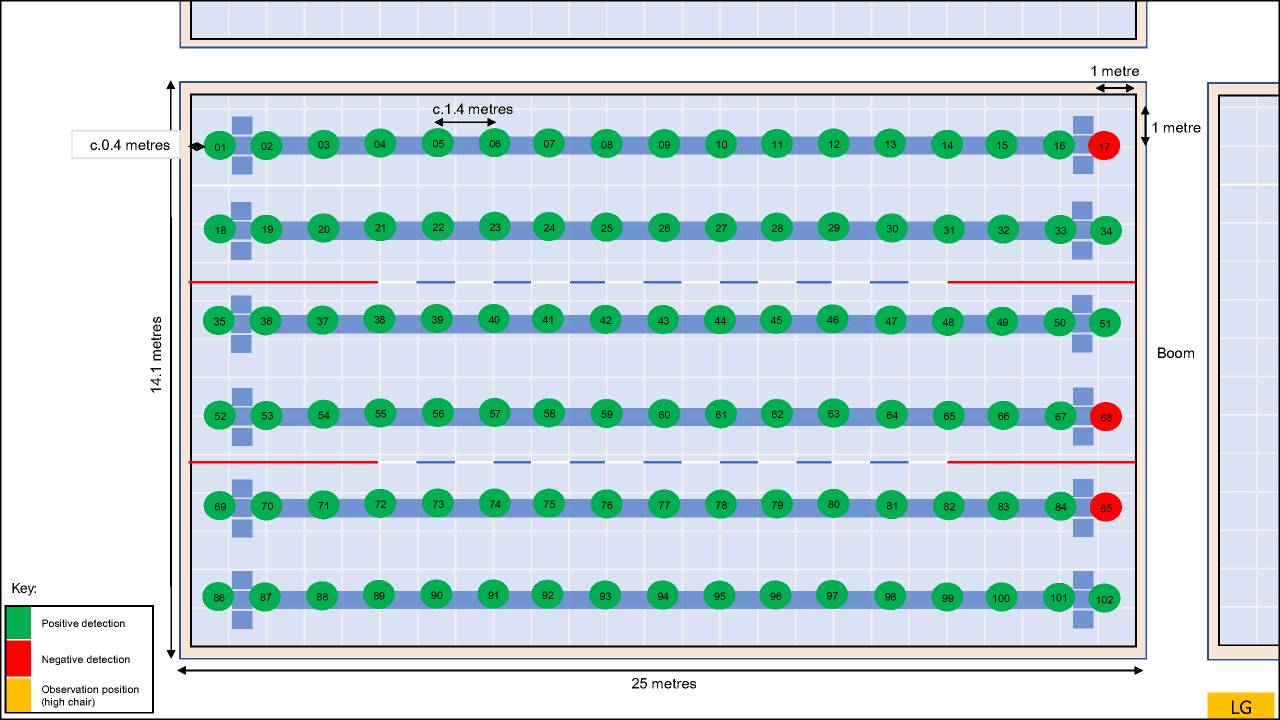Click detection point 34 ending the second row
The height and width of the screenshot is (720, 1280).
coord(1106,229)
